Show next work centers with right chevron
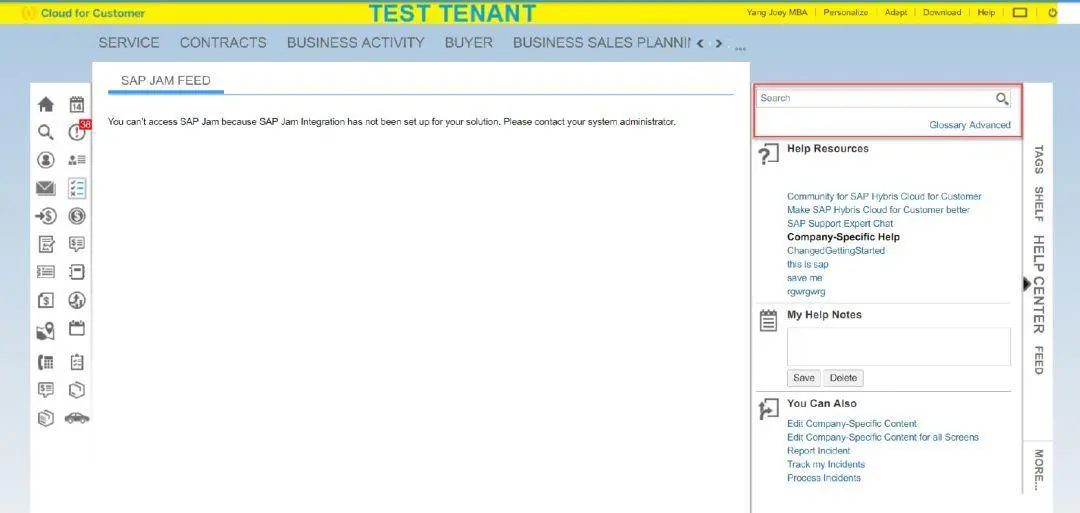 [718, 43]
